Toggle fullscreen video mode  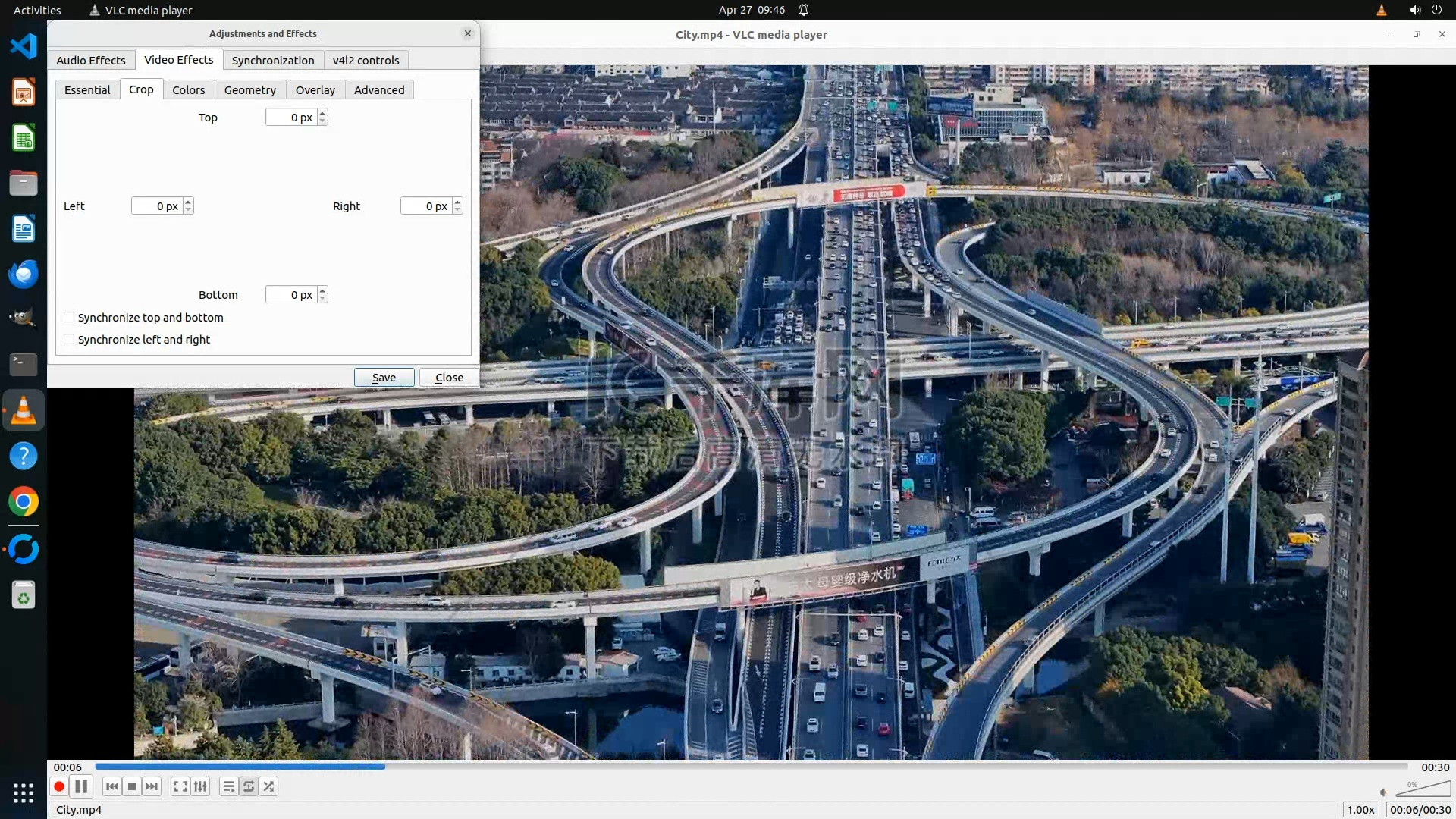point(180,786)
